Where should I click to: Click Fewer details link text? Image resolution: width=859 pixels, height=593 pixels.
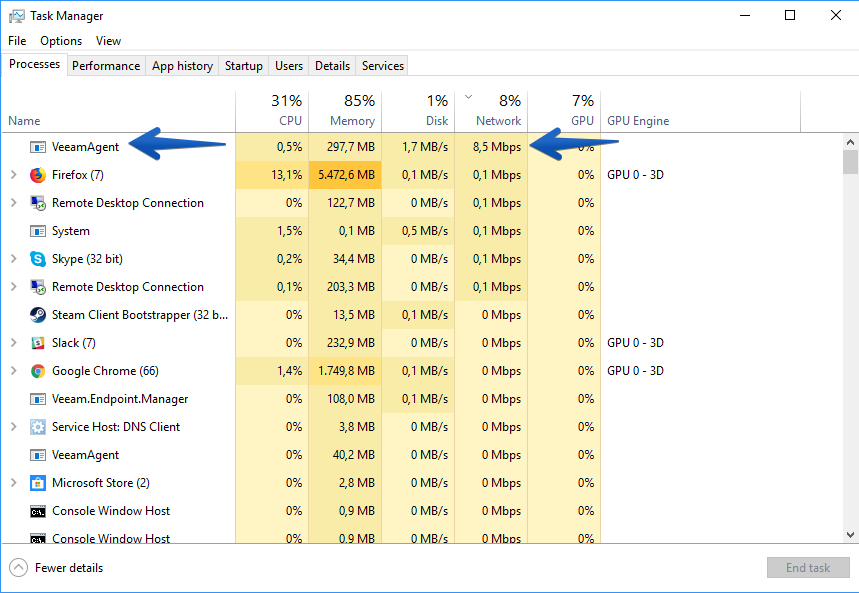tap(69, 568)
